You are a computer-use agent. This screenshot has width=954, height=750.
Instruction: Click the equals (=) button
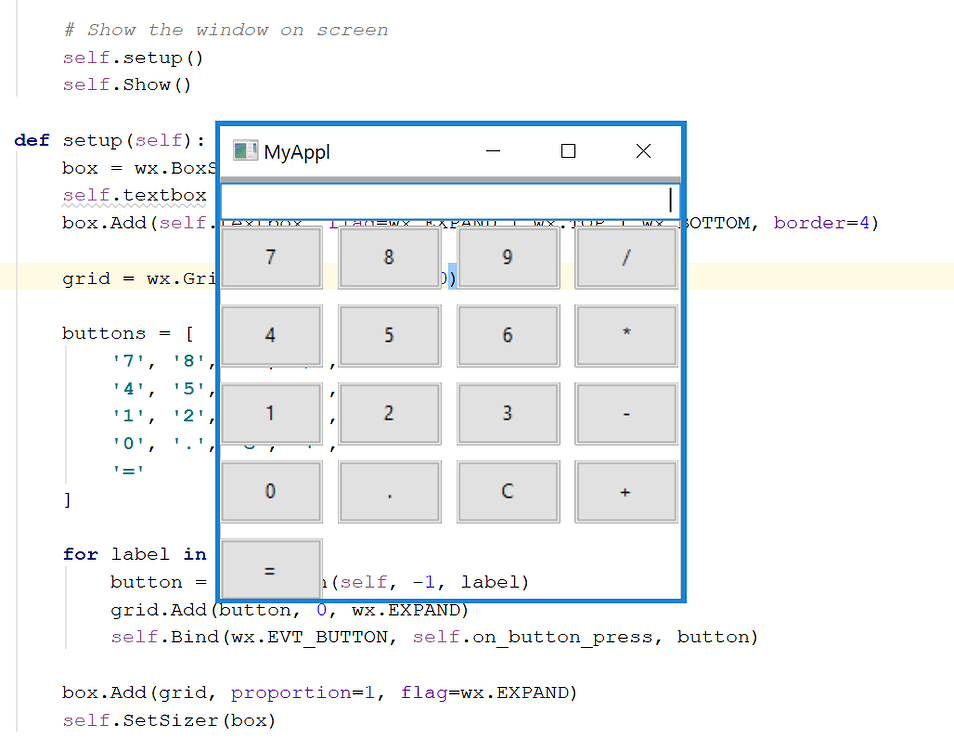(271, 569)
